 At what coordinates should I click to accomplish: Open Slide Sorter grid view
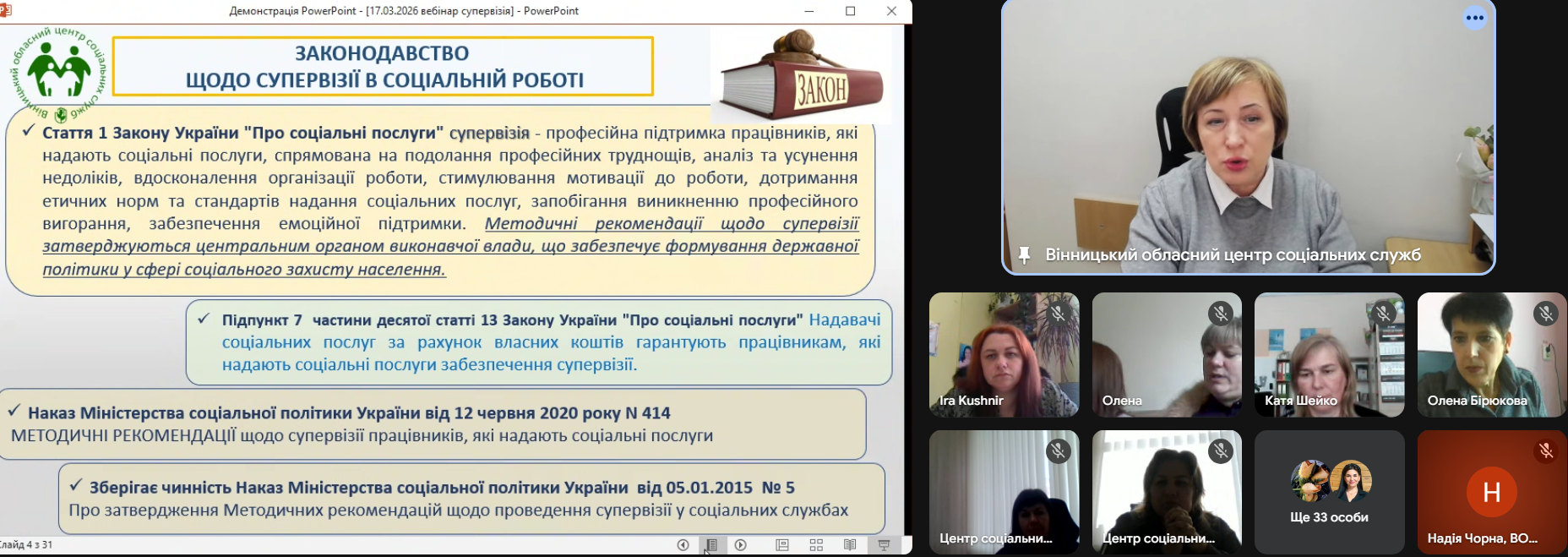pos(816,545)
